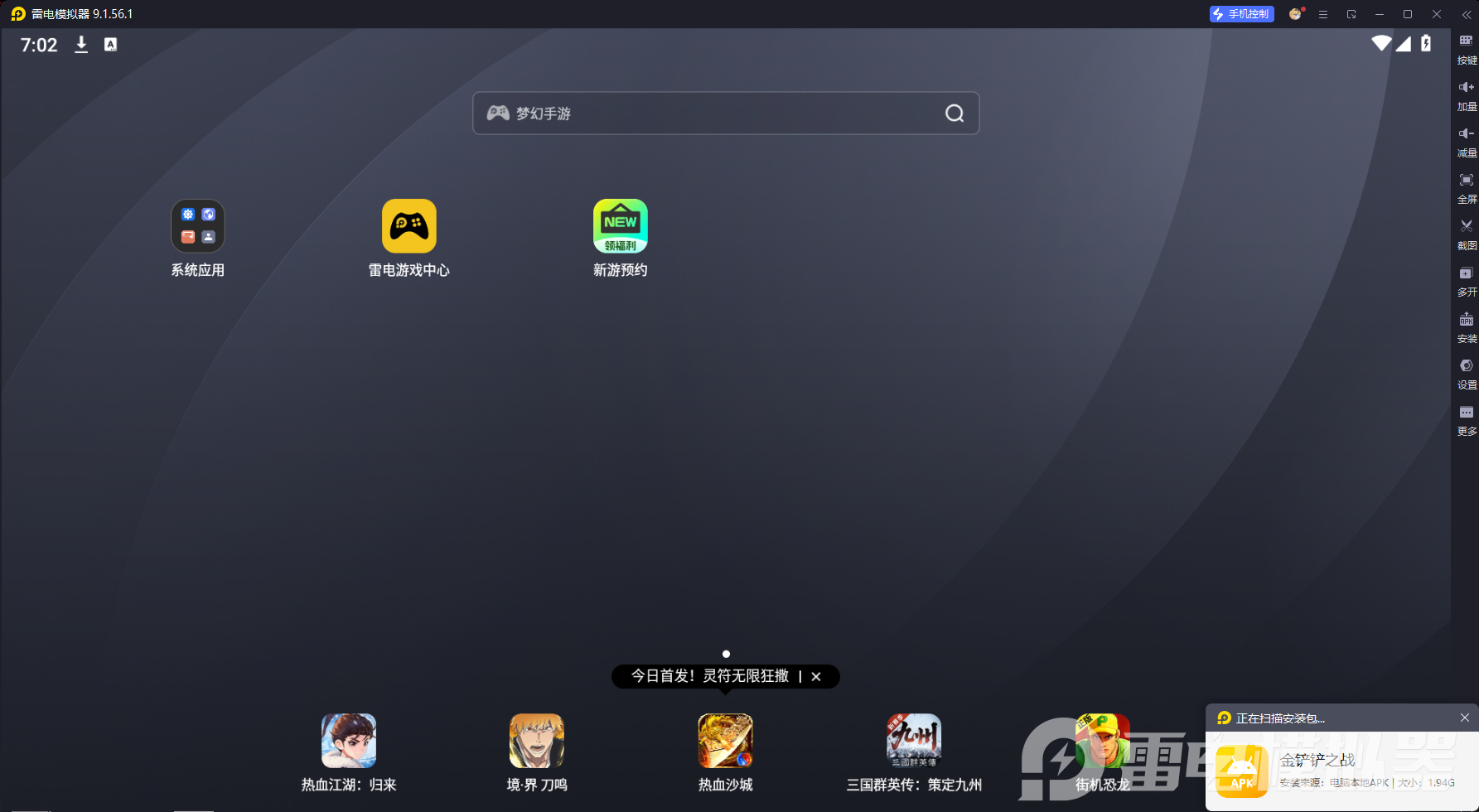
Task: Launch 热血江湖：归来 from the dock
Action: point(349,752)
